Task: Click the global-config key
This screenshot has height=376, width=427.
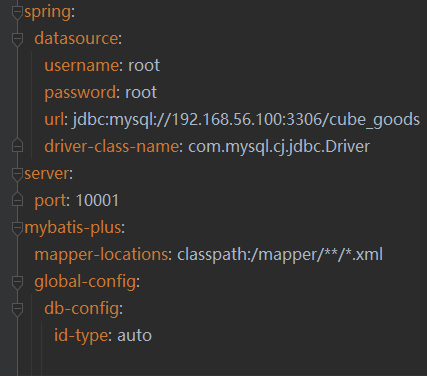Action: pos(85,282)
